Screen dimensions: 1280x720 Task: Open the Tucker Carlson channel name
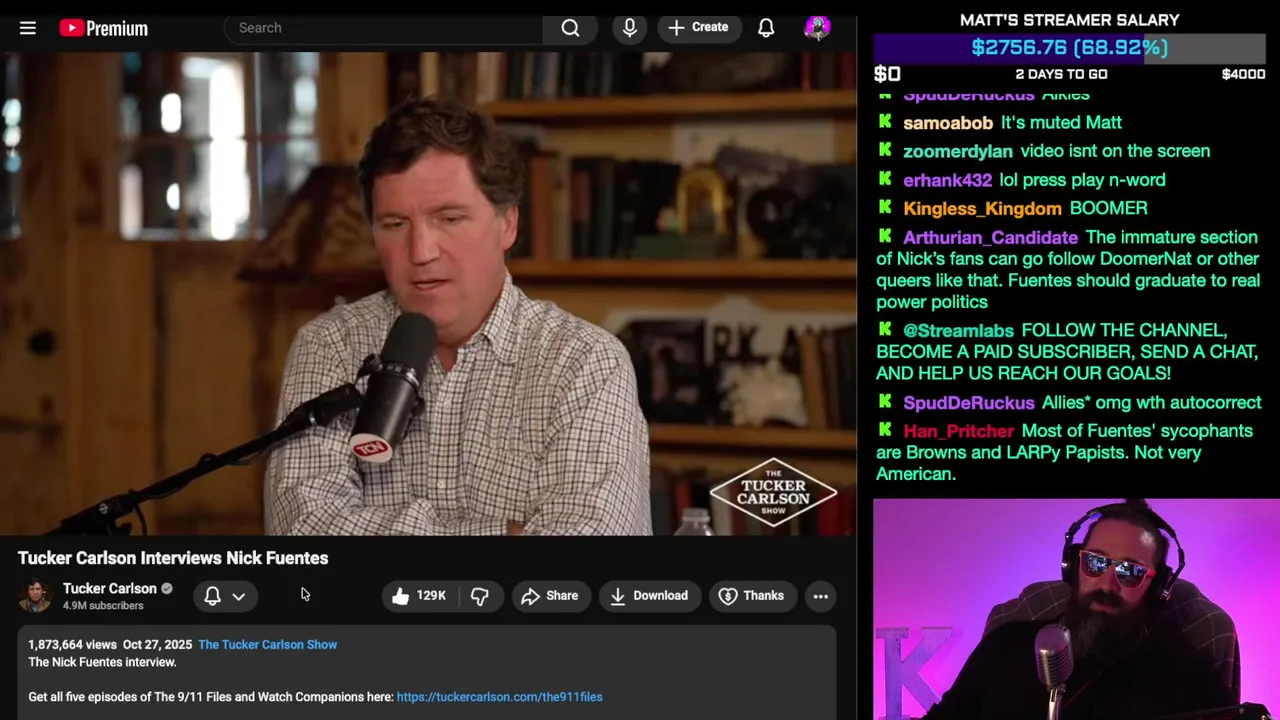click(110, 589)
